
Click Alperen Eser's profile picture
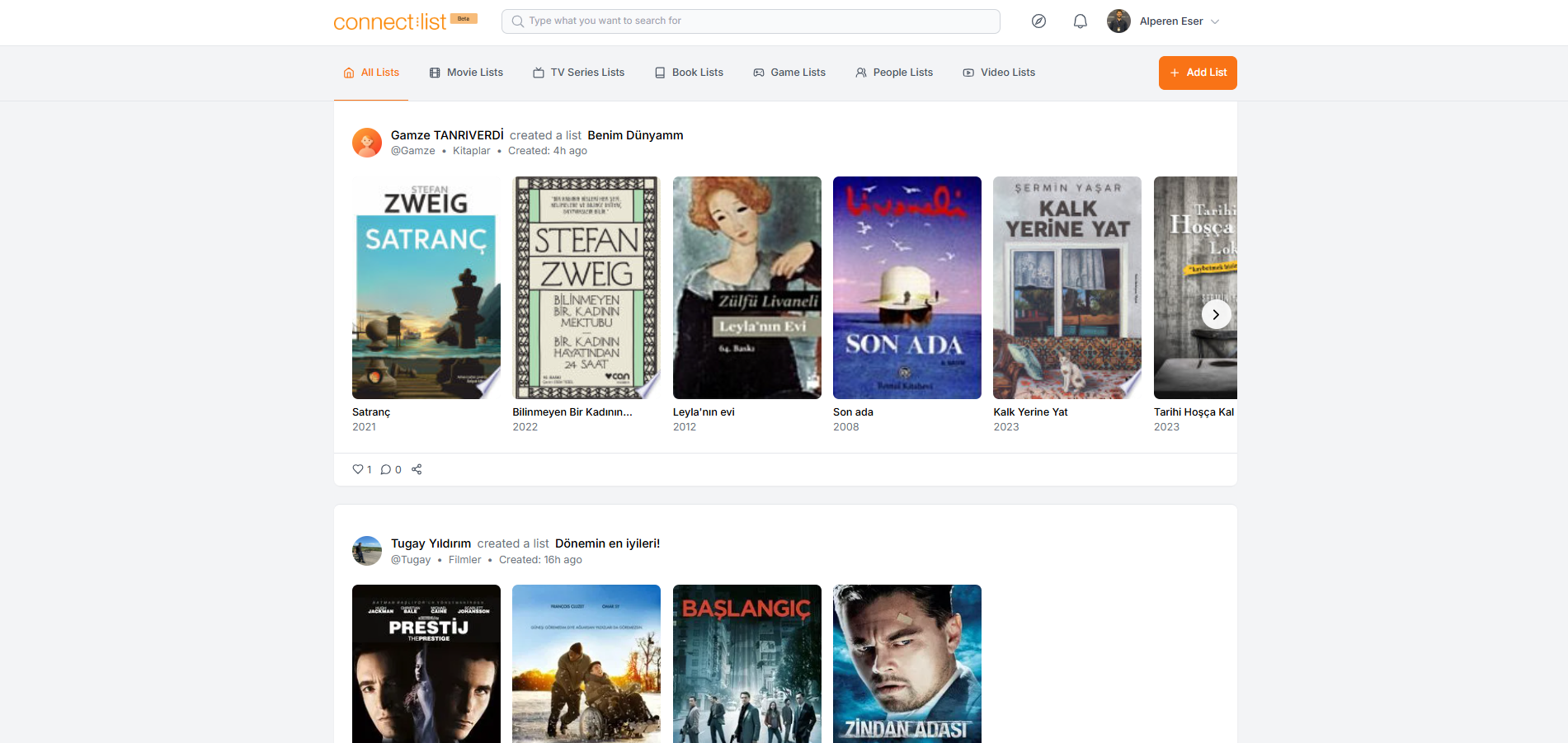1118,21
